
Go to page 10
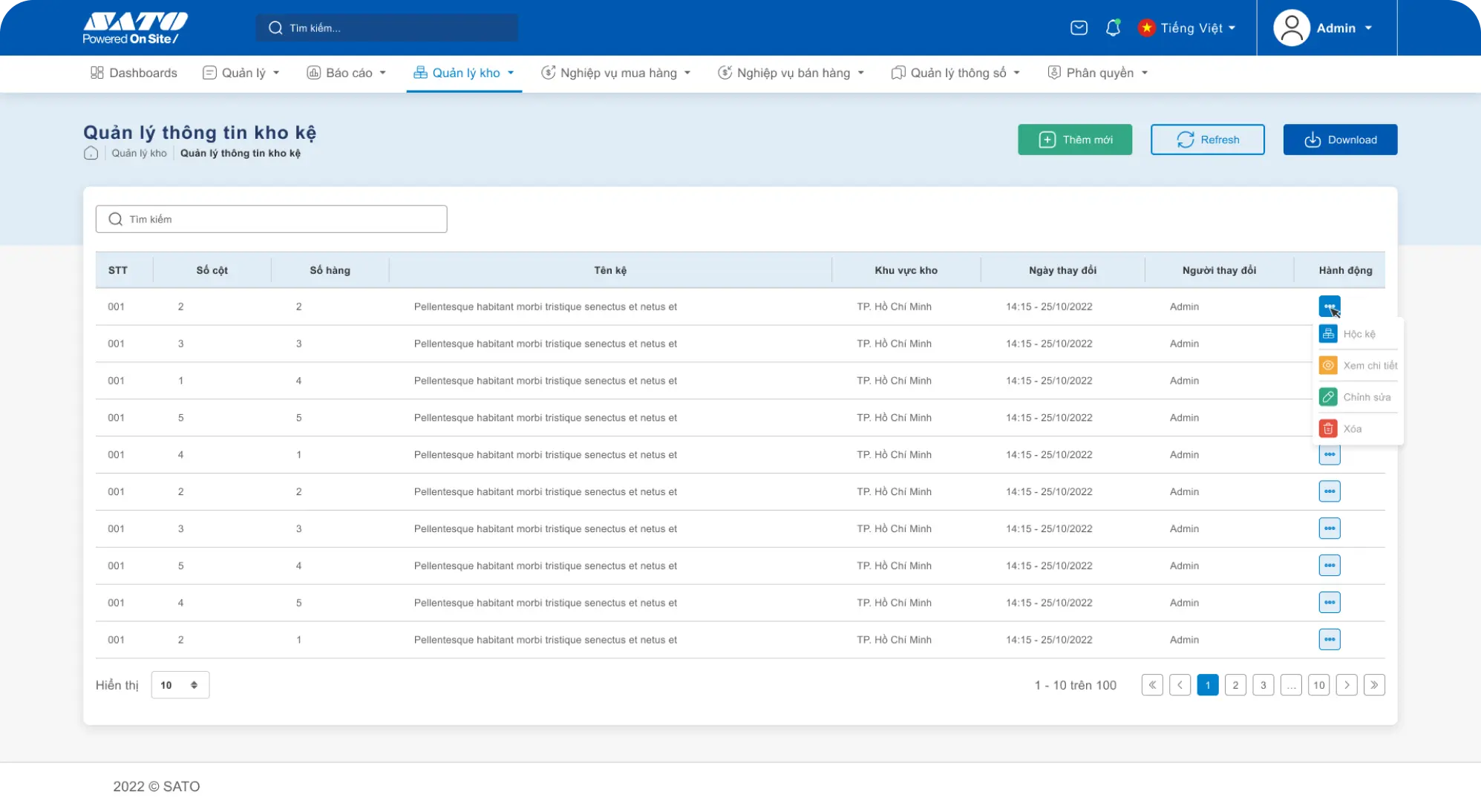point(1318,685)
